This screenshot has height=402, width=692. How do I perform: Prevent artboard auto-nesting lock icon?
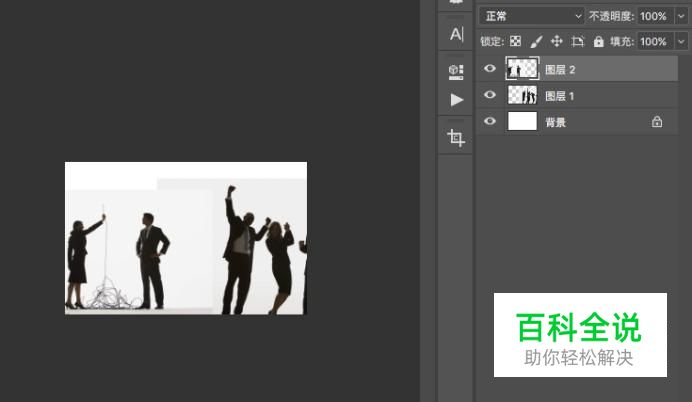pyautogui.click(x=577, y=42)
